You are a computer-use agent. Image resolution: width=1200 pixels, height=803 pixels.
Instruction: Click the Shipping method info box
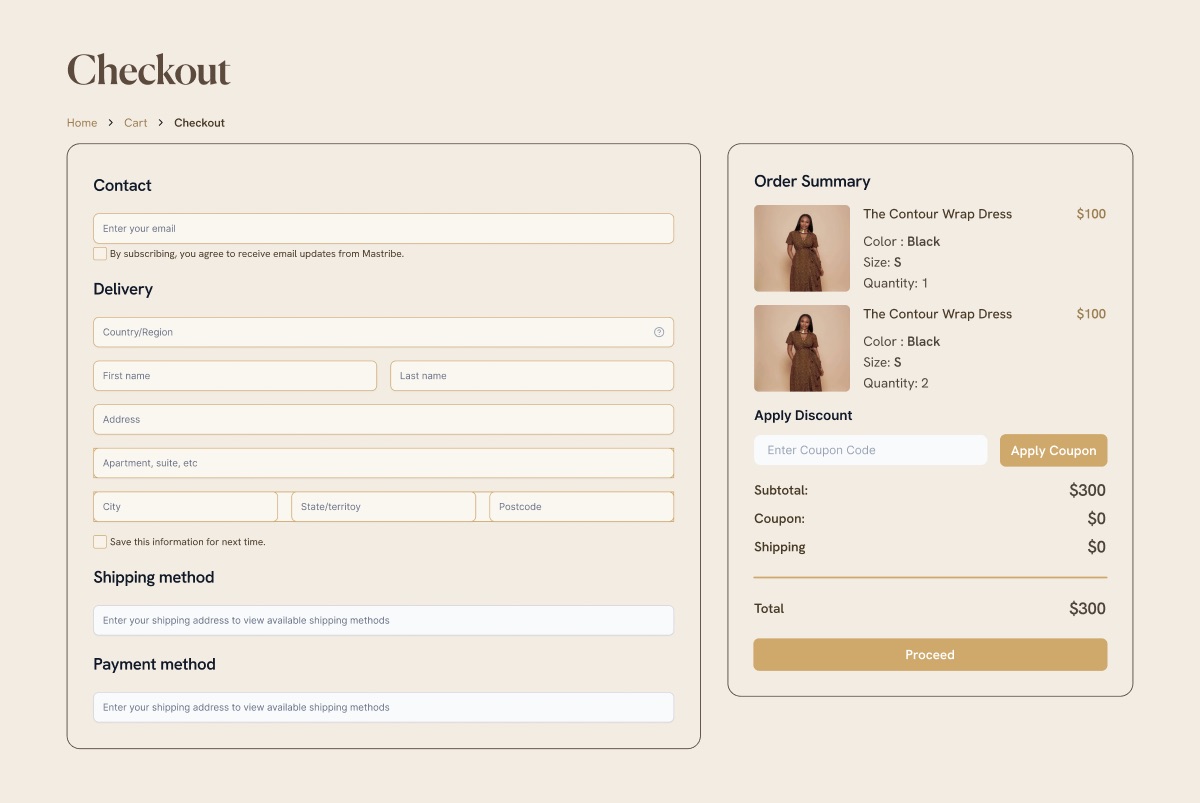click(x=383, y=620)
